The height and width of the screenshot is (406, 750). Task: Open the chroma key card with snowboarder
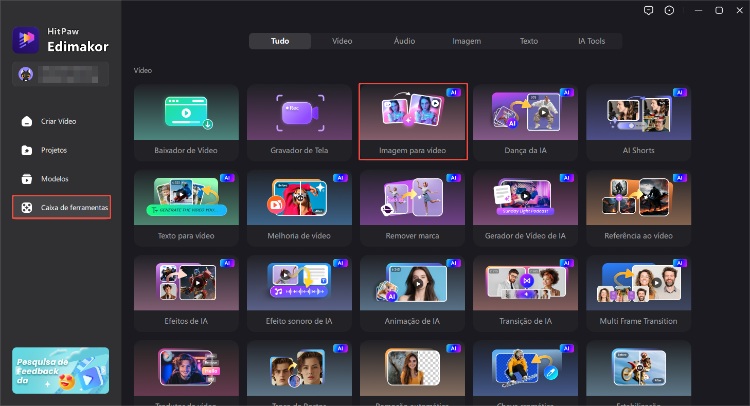(x=525, y=373)
